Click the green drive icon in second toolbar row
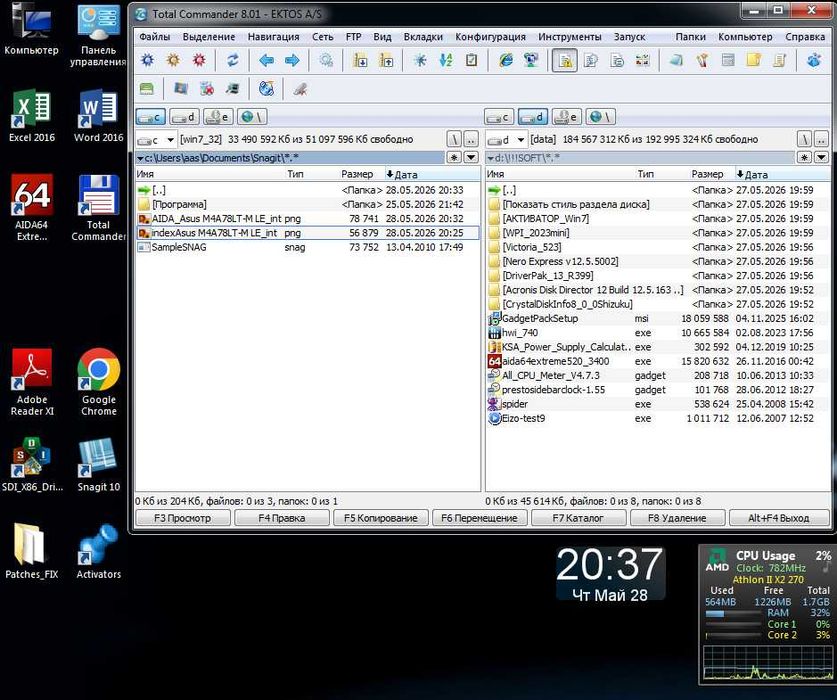Image resolution: width=837 pixels, height=700 pixels. click(x=147, y=89)
